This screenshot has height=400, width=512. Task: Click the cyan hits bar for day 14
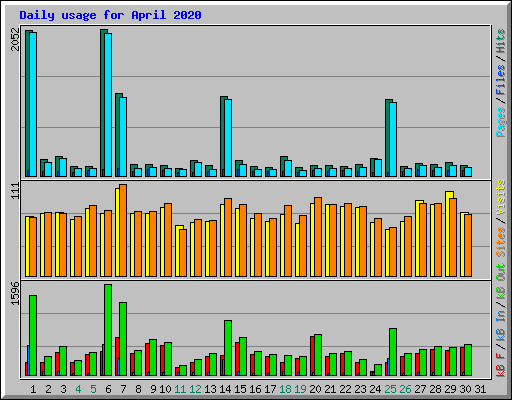coord(228,138)
